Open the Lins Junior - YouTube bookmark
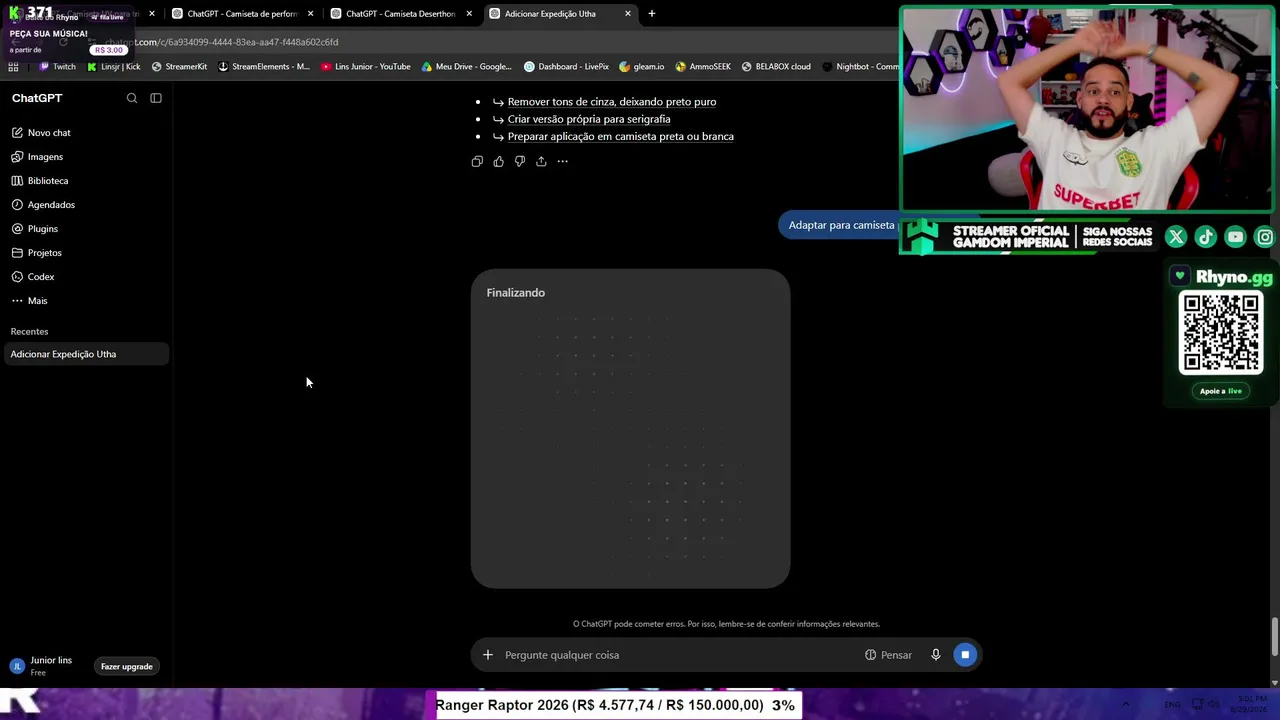The height and width of the screenshot is (720, 1280). tap(366, 67)
